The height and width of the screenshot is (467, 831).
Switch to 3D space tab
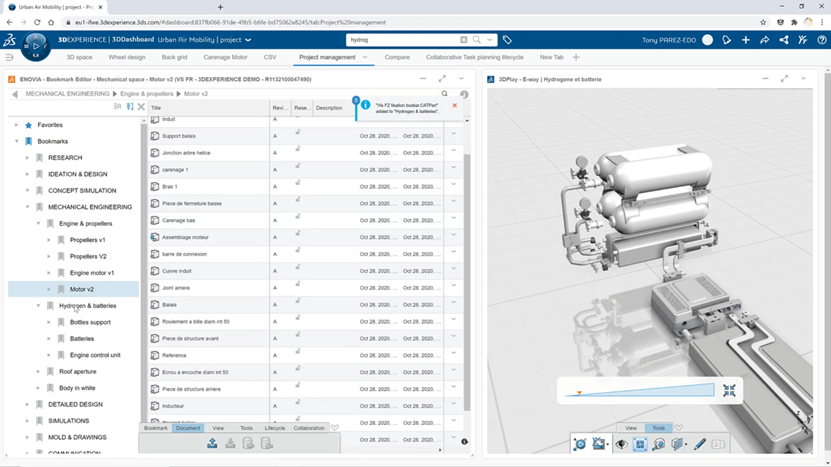(x=79, y=57)
